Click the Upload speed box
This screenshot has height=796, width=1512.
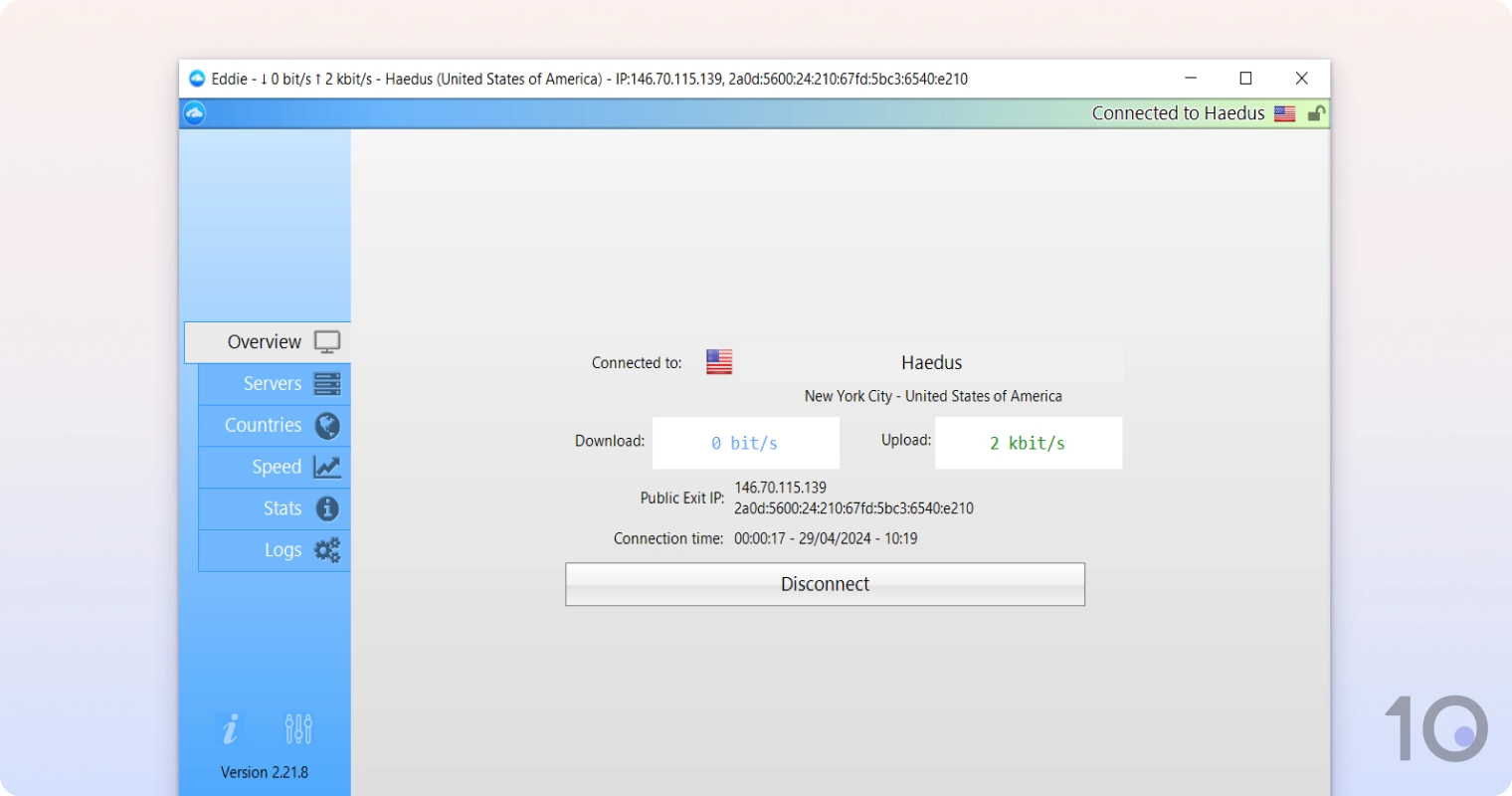(1028, 443)
